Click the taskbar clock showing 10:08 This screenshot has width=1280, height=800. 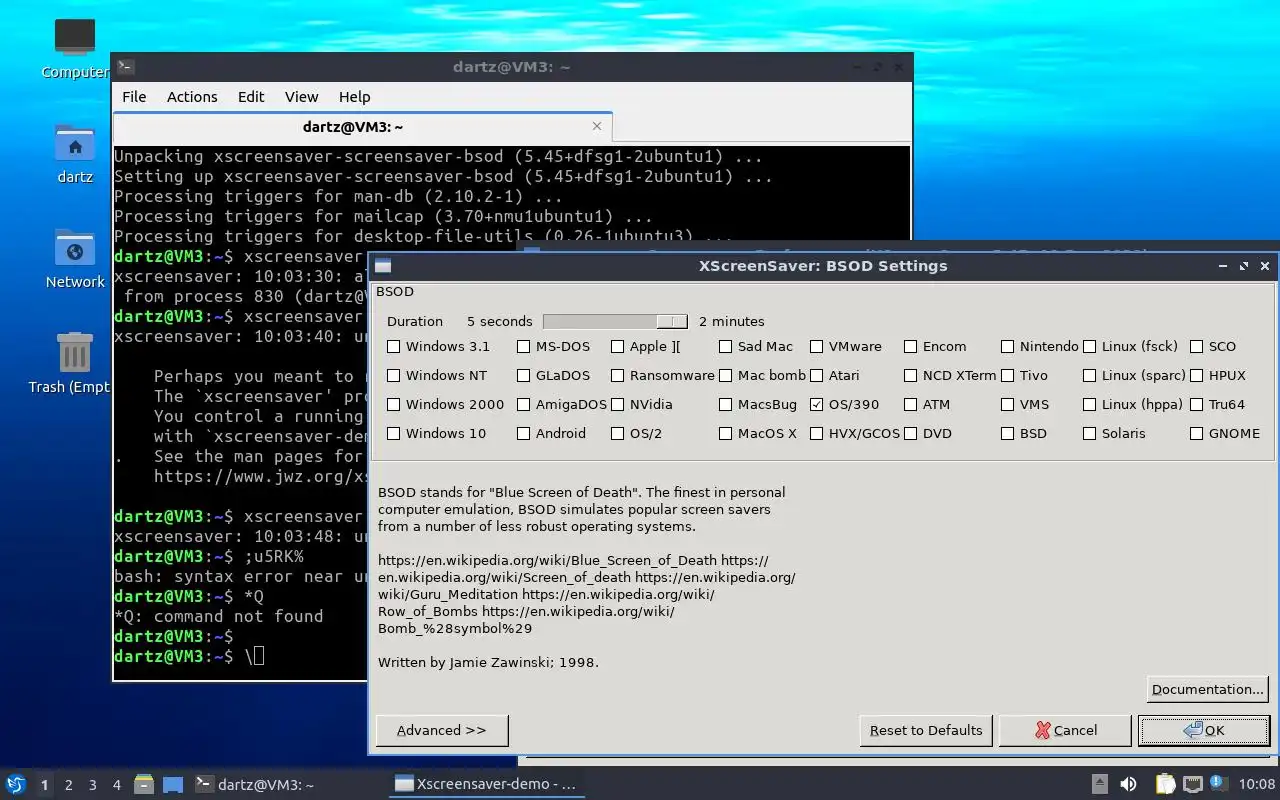pyautogui.click(x=1257, y=784)
